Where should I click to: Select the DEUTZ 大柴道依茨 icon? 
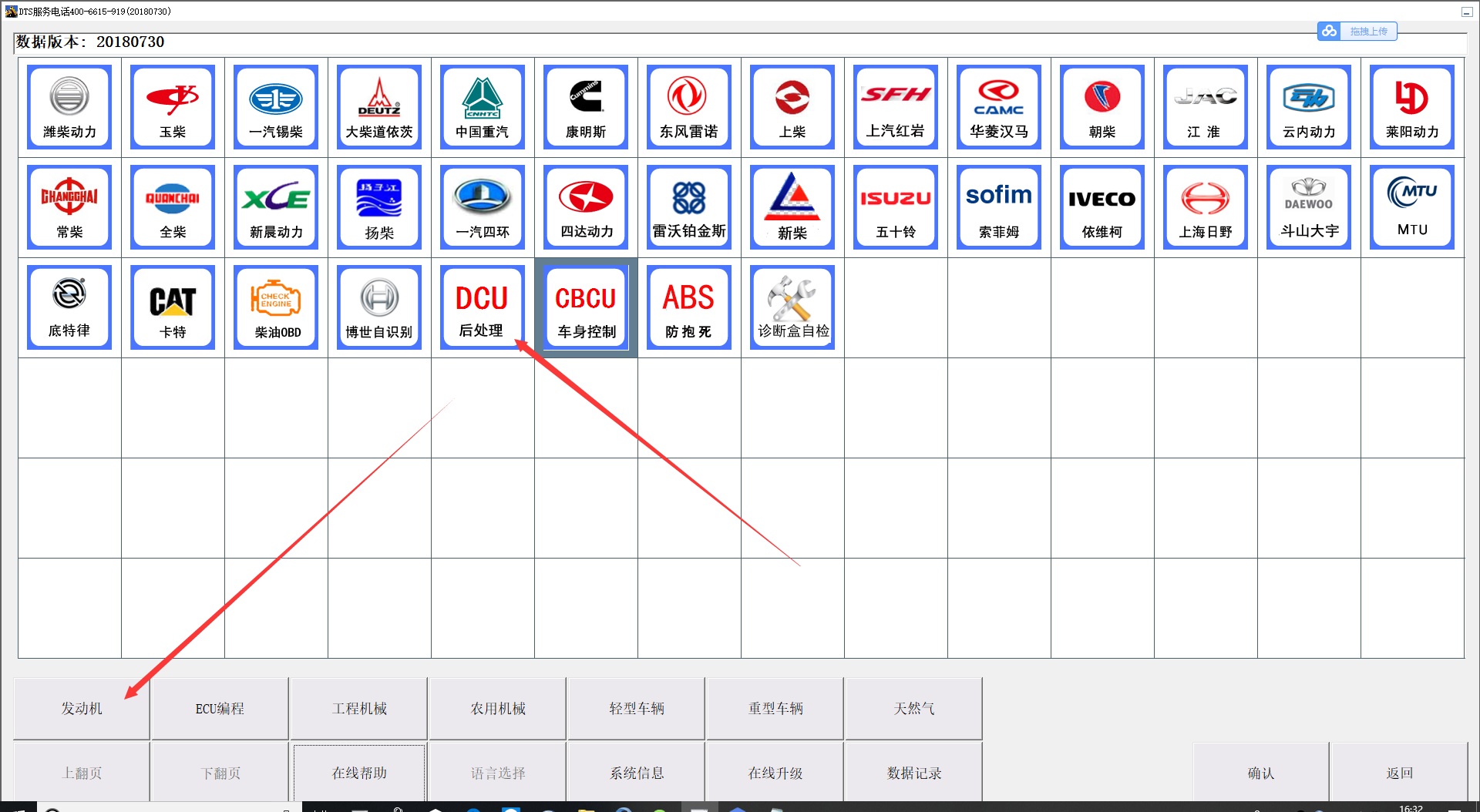[379, 107]
